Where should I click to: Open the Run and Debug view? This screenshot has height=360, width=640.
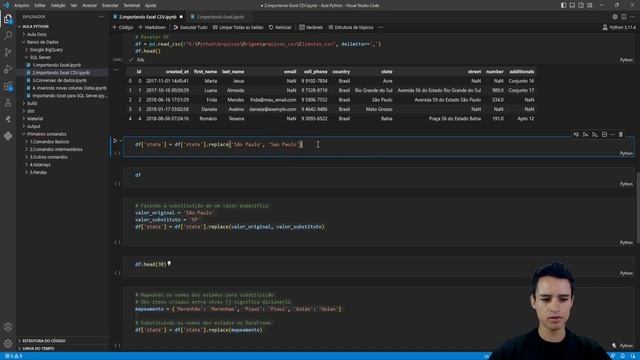(x=8, y=69)
